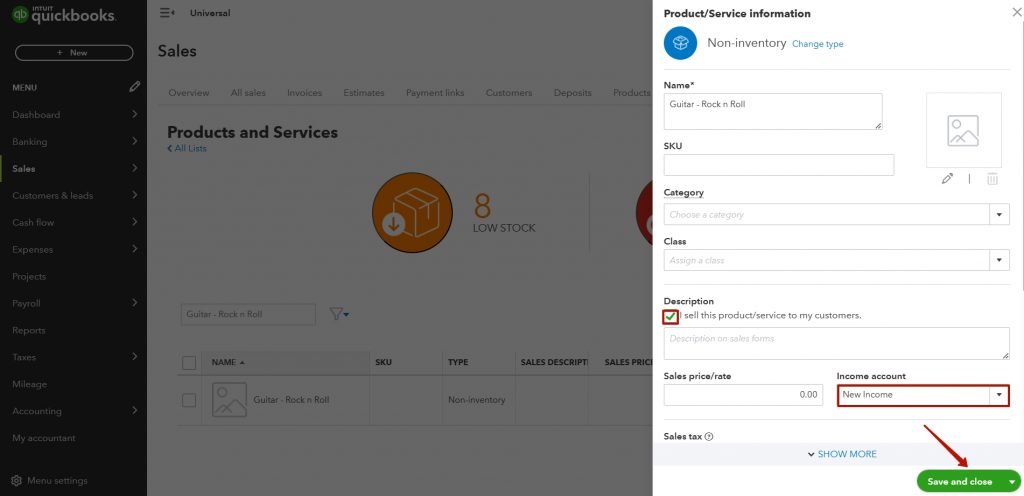This screenshot has height=496, width=1024.
Task: Click the product search box
Action: point(248,314)
